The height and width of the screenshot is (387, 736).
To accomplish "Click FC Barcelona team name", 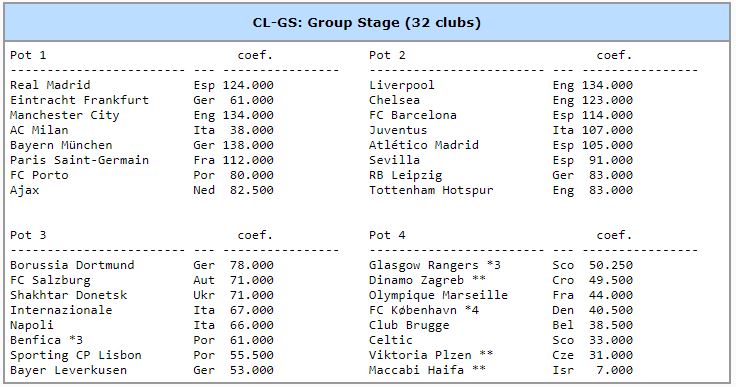I will (413, 115).
